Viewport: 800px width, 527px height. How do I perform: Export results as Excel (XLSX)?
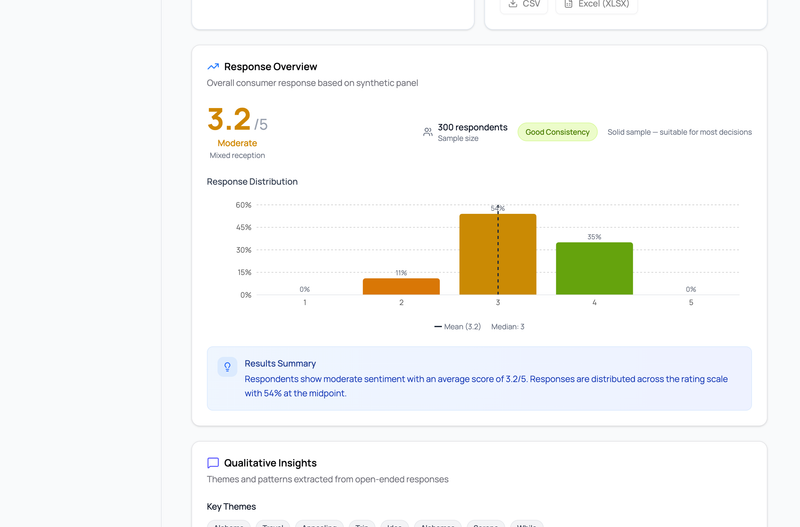tap(596, 4)
